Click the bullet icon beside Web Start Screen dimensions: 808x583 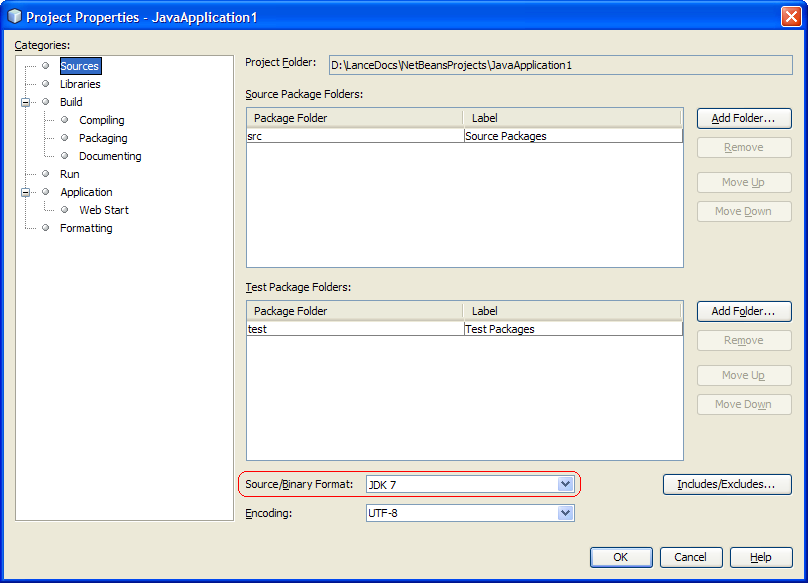coord(64,210)
